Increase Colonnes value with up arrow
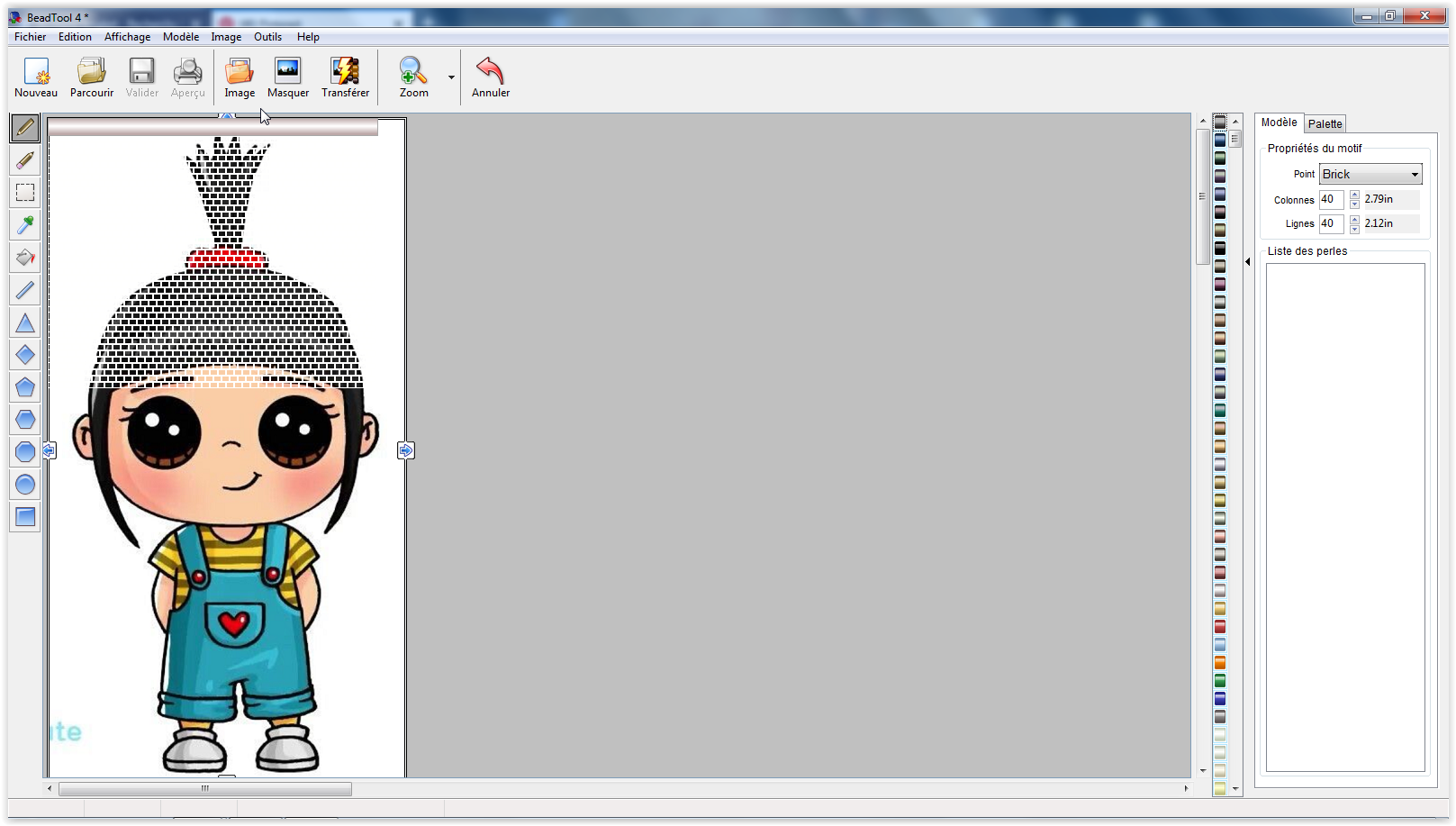The image size is (1456, 826). click(1354, 195)
